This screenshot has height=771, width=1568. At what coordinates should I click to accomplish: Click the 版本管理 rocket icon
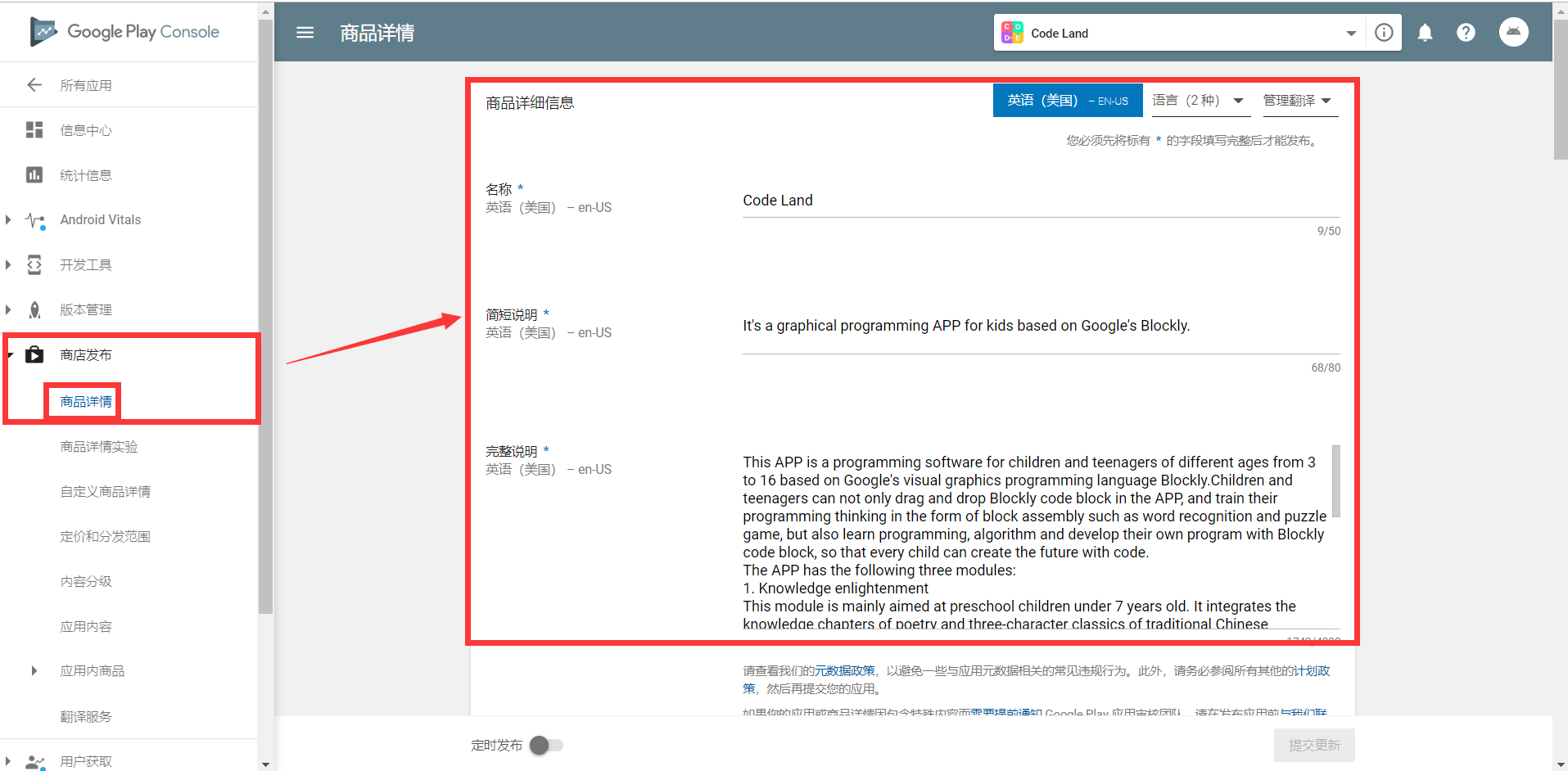(x=34, y=310)
